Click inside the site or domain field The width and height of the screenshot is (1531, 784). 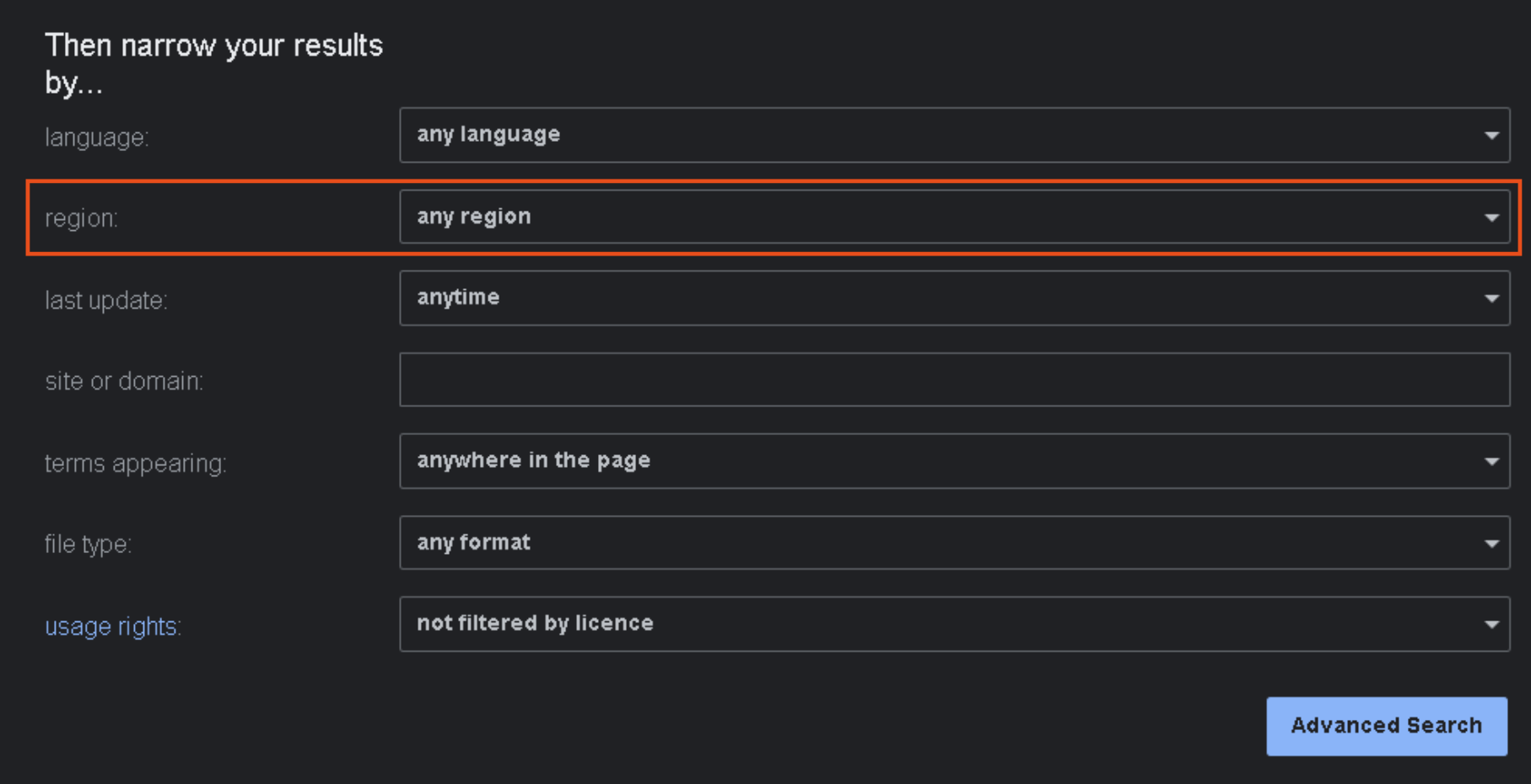953,379
